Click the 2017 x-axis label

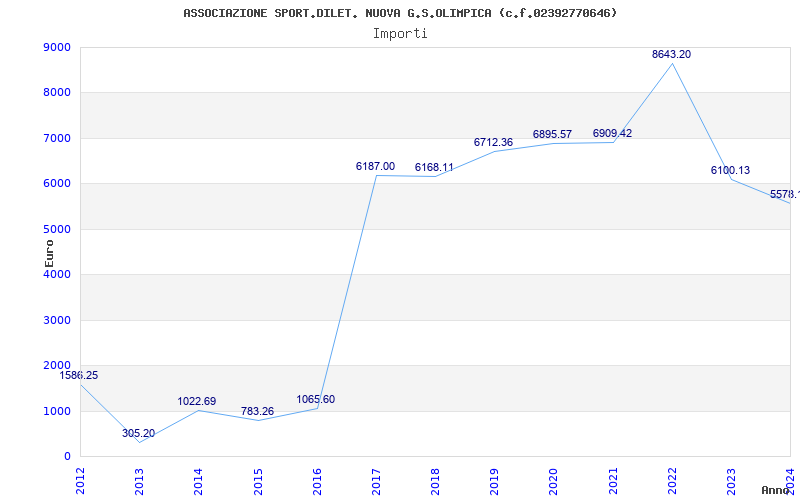[x=376, y=481]
